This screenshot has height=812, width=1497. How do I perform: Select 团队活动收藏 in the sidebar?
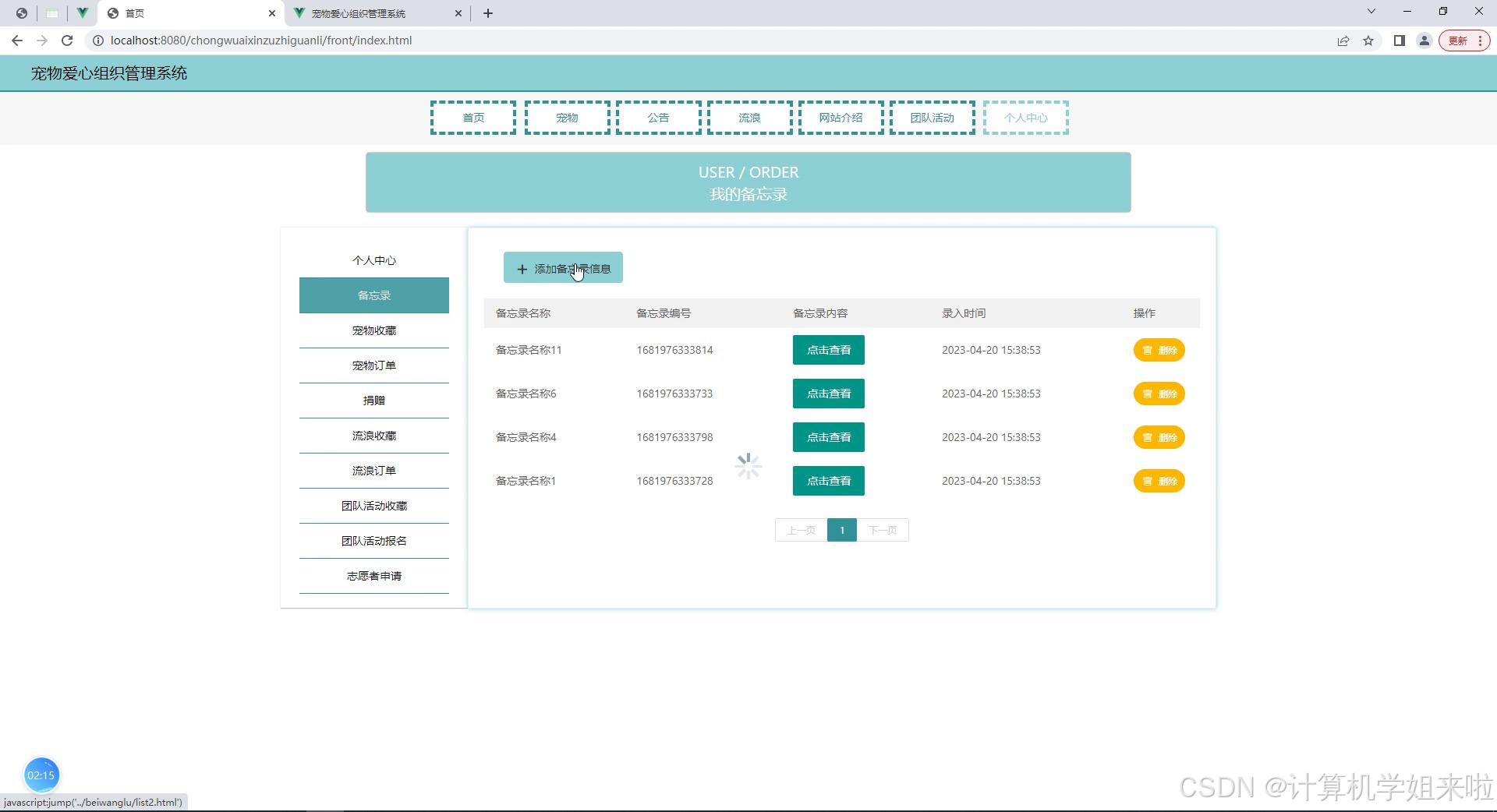pyautogui.click(x=374, y=506)
